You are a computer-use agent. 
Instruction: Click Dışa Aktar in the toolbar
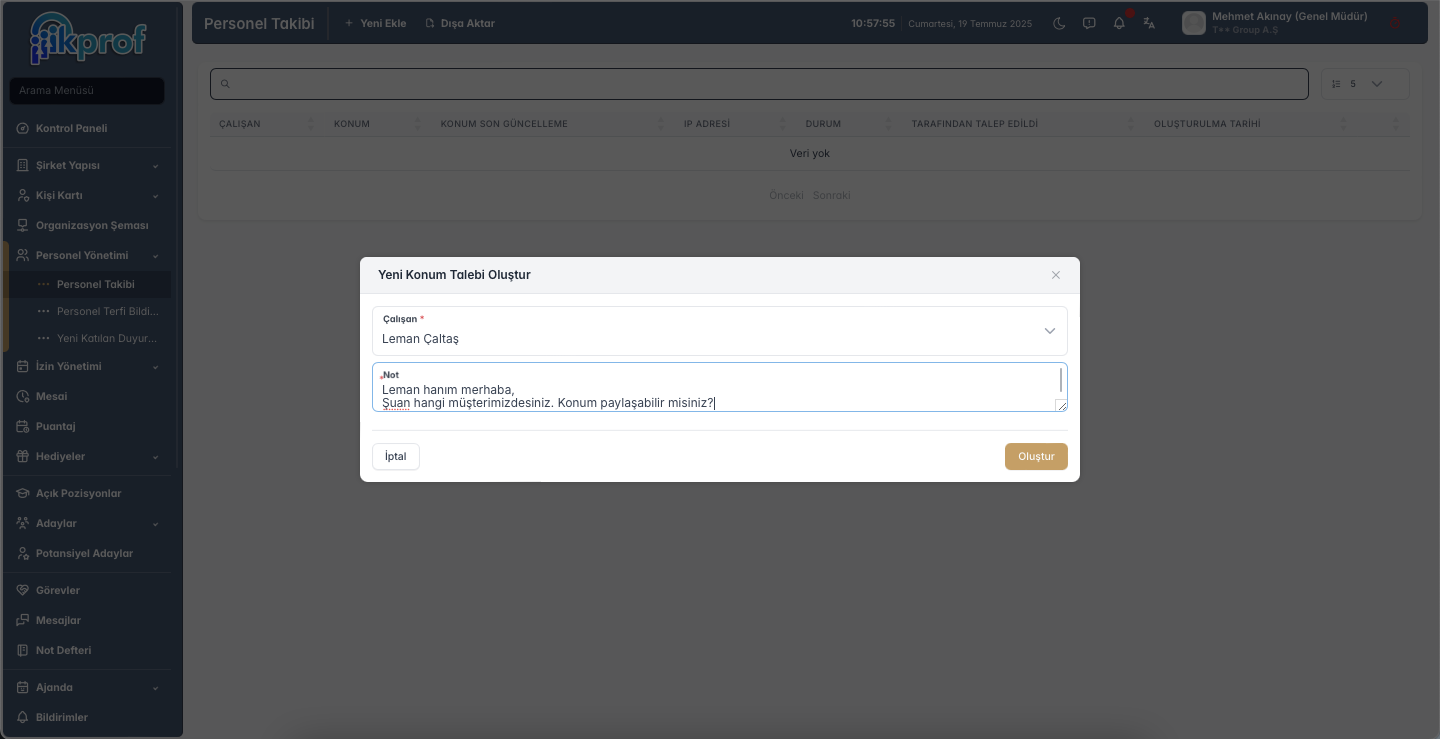click(x=460, y=23)
